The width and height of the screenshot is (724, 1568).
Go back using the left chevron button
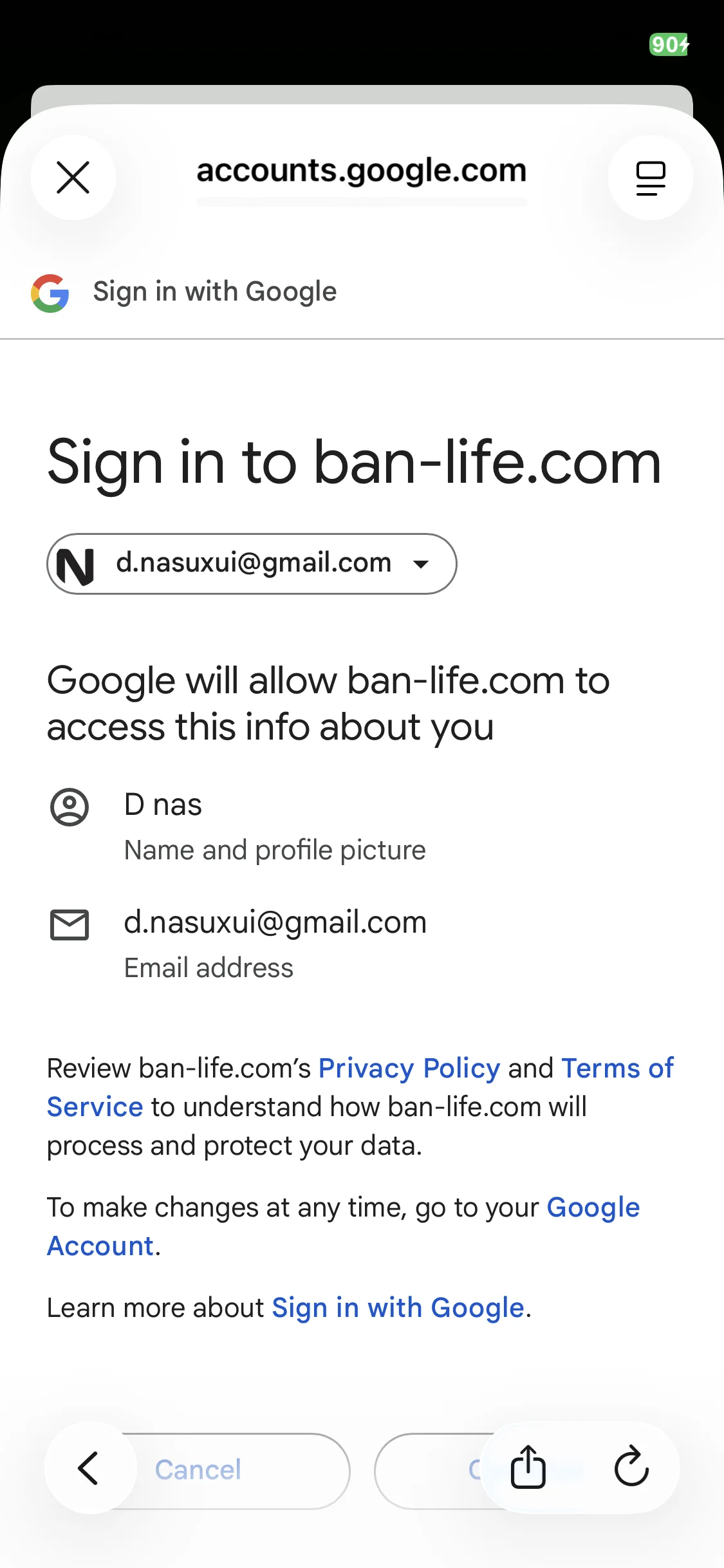point(89,1468)
